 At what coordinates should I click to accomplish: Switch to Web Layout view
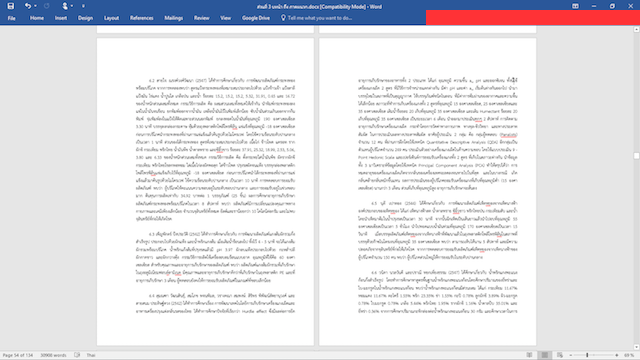[560, 355]
